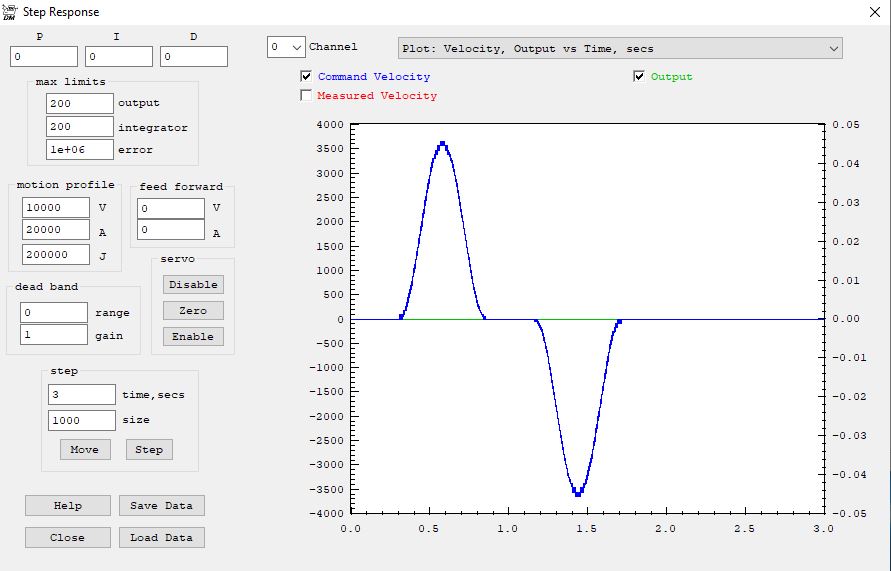Click the dead band range field
Viewport: 891px width, 571px height.
pos(54,313)
